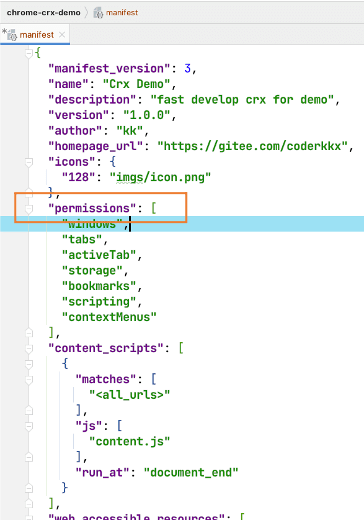This screenshot has width=364, height=520.
Task: Place cursor on "contextMenus" permission line
Action: [109, 317]
